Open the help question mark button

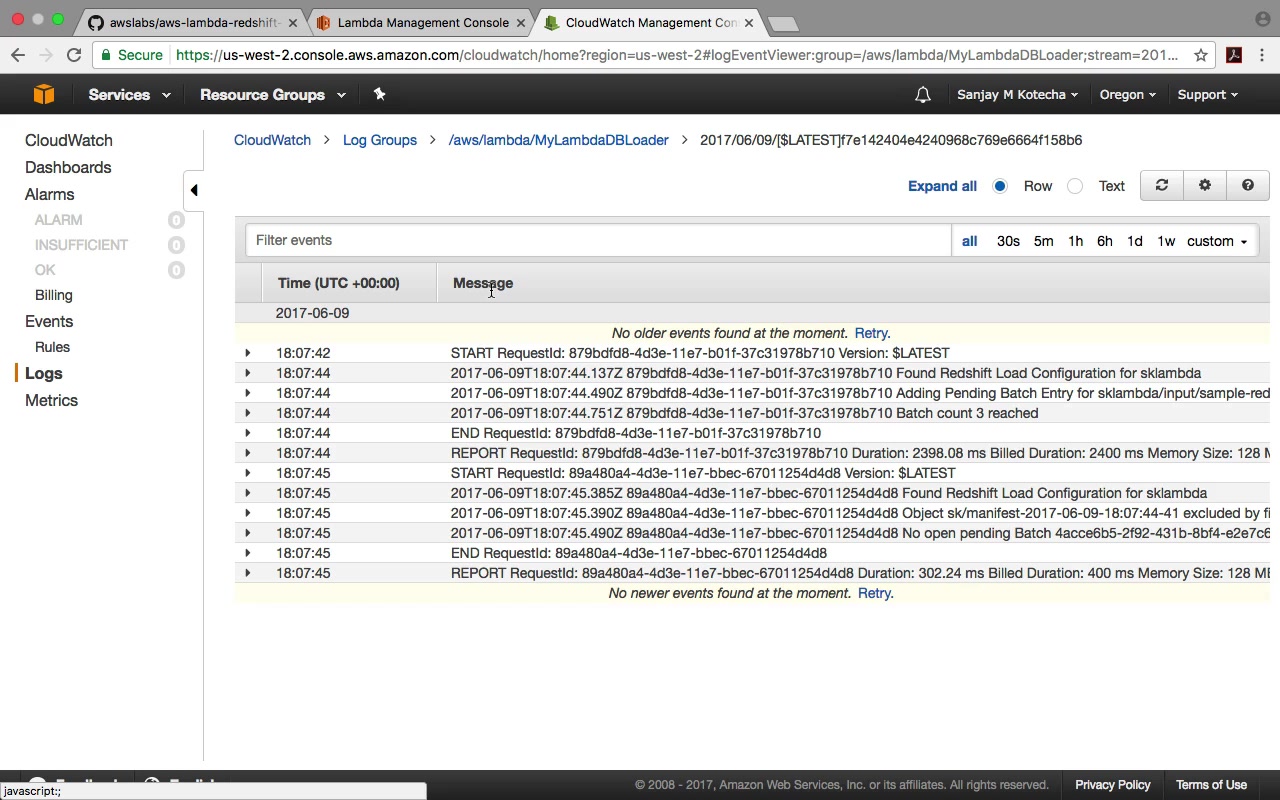click(x=1248, y=185)
